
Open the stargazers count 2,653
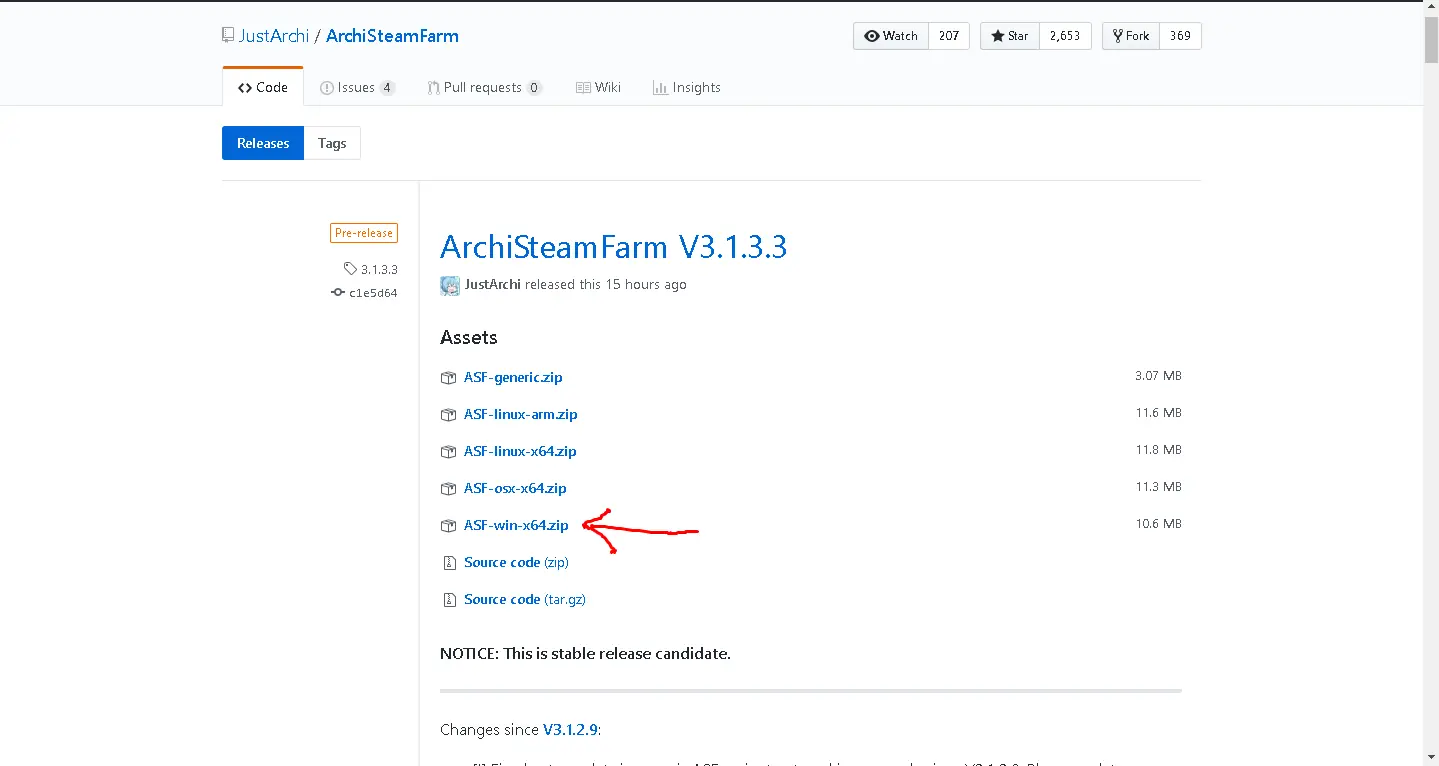(x=1065, y=36)
